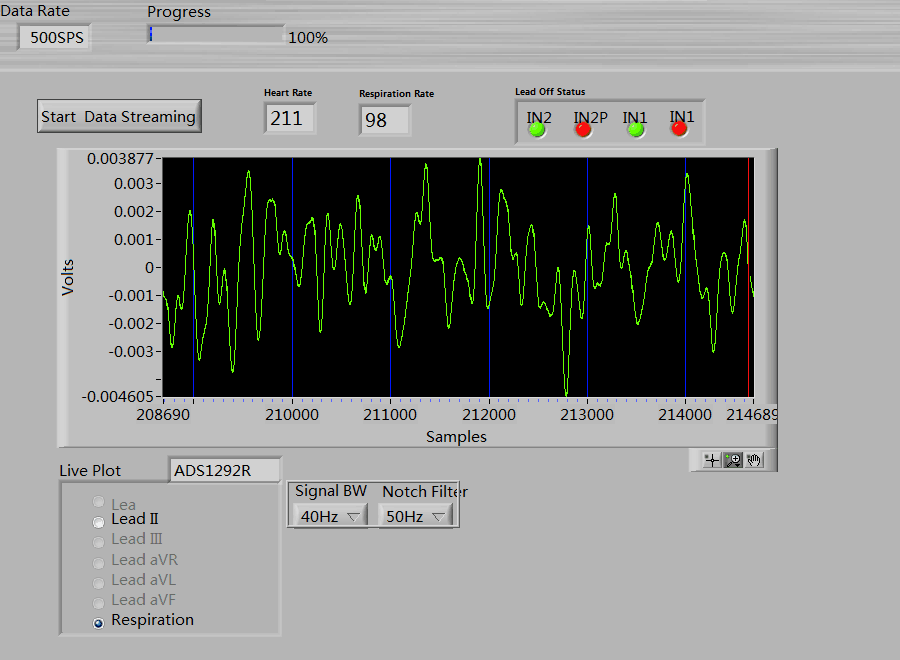The width and height of the screenshot is (900, 660).
Task: Click the ADS1292R Live Plot field
Action: [224, 471]
